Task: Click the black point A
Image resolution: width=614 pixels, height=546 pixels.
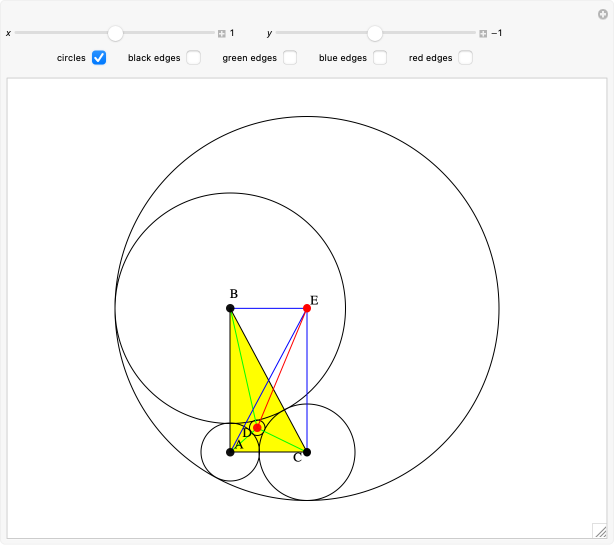Action: (x=230, y=452)
